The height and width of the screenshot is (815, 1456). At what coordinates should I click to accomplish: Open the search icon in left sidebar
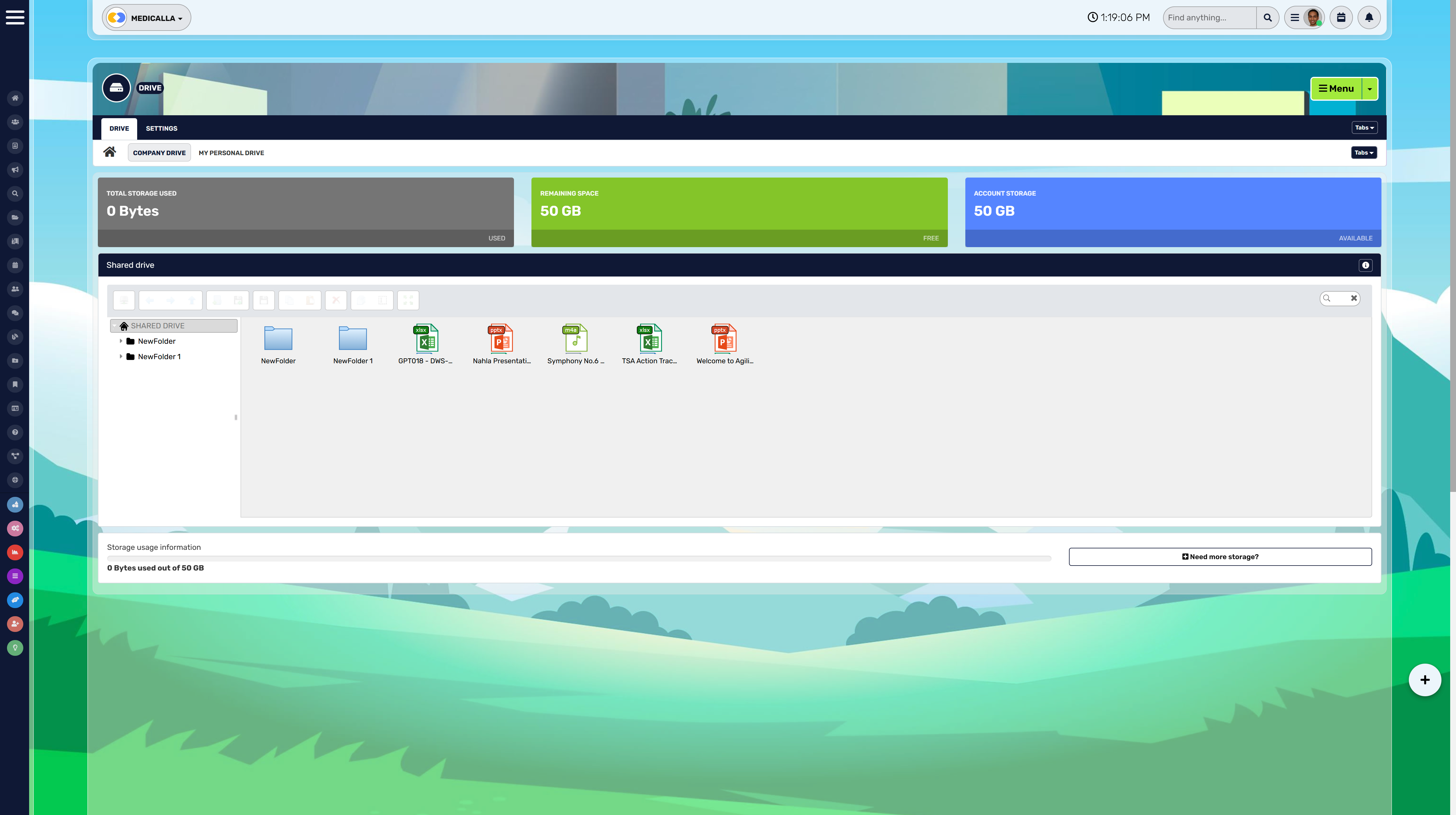coord(15,193)
